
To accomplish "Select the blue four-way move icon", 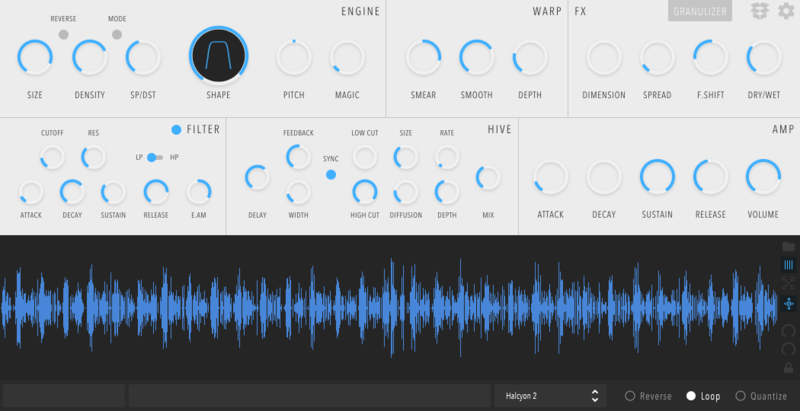I will 789,303.
